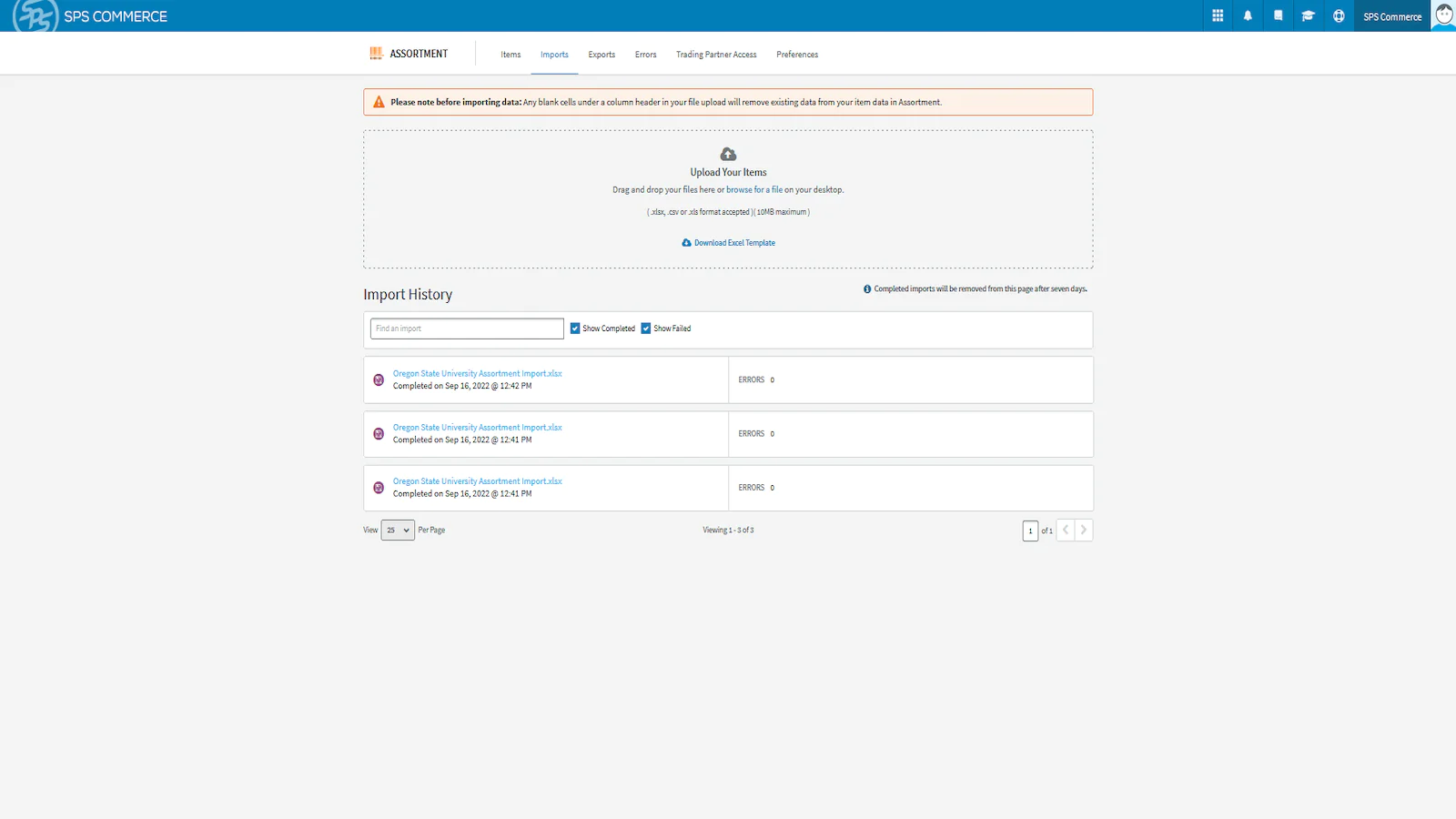The height and width of the screenshot is (819, 1456).
Task: Click the upload cloud icon
Action: coord(728,154)
